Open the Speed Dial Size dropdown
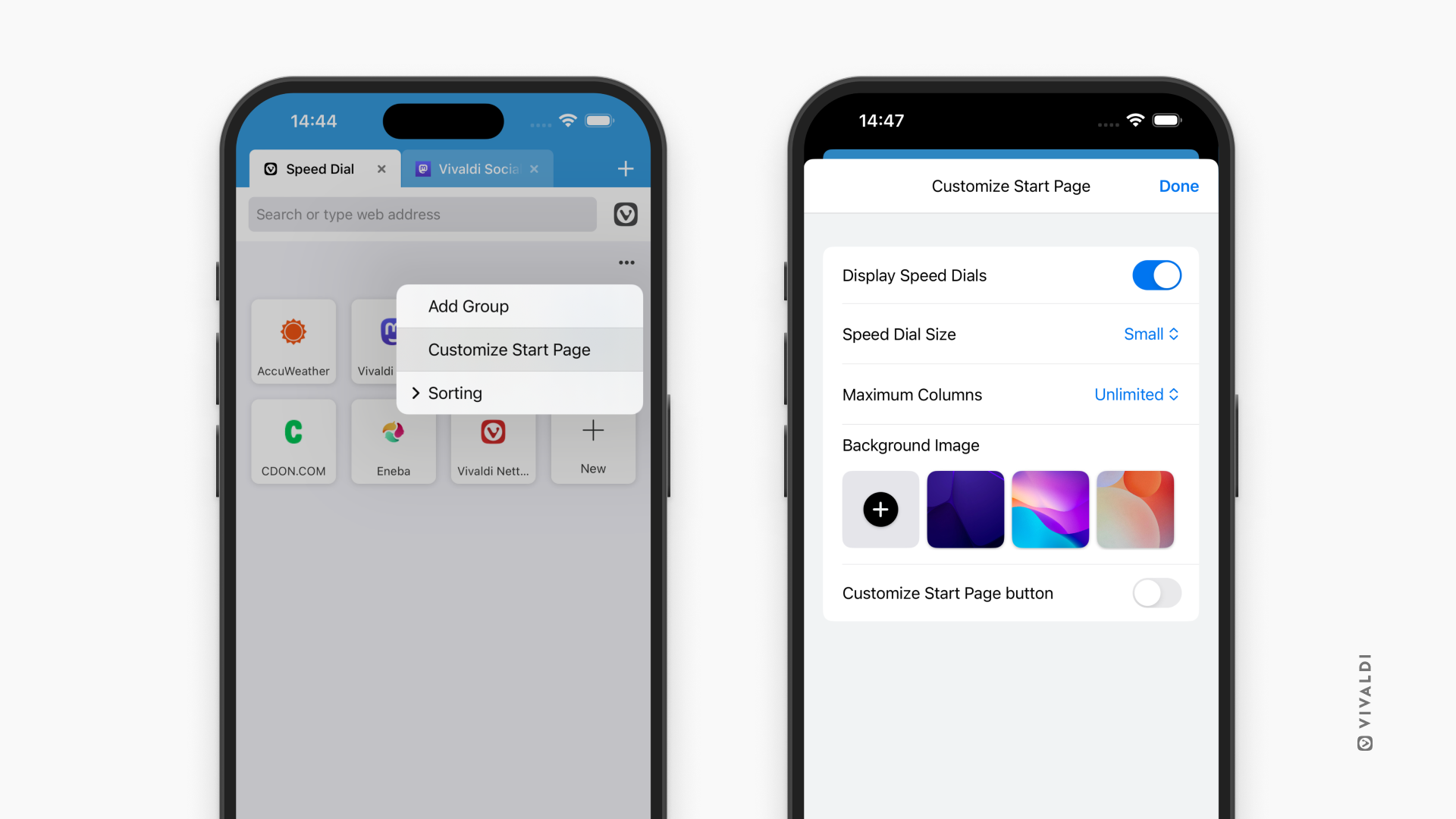This screenshot has height=819, width=1456. 1149,333
